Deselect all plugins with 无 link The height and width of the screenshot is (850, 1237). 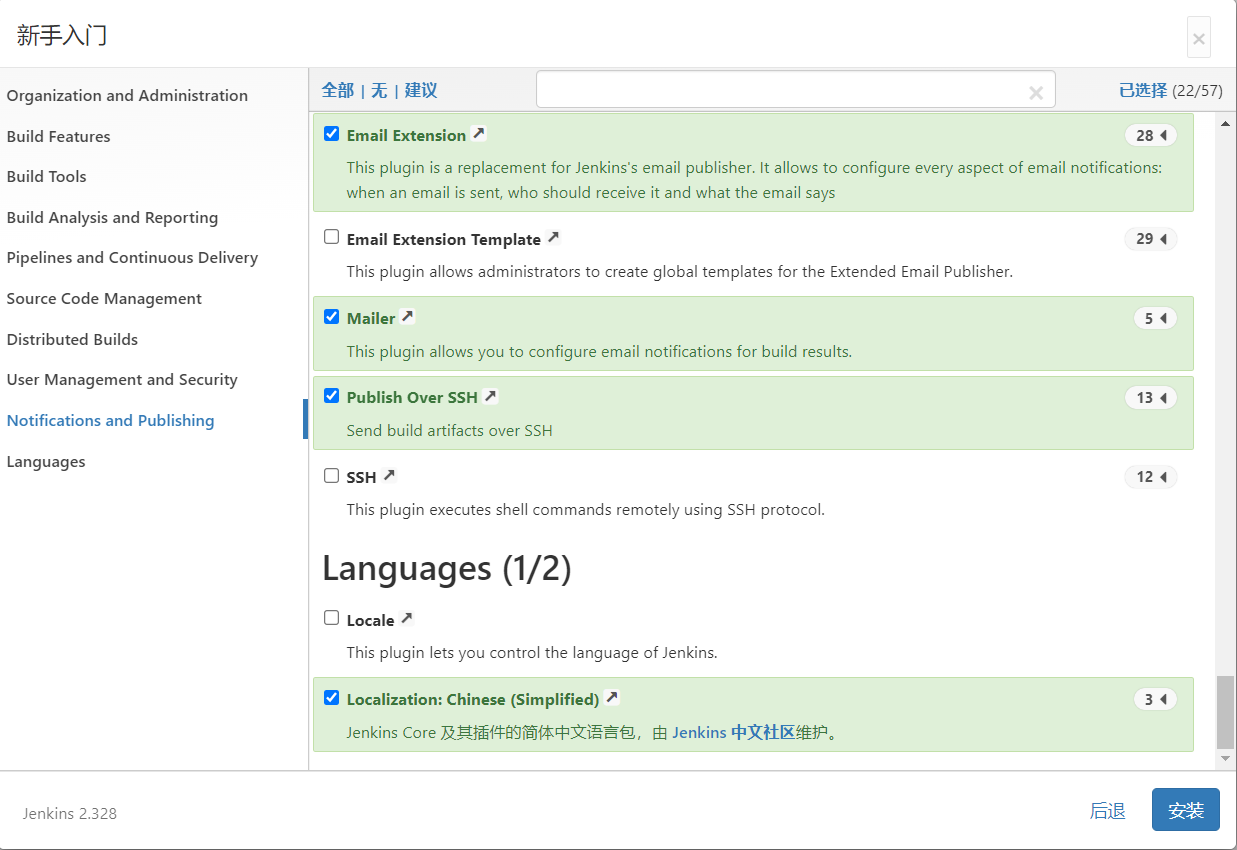(379, 90)
